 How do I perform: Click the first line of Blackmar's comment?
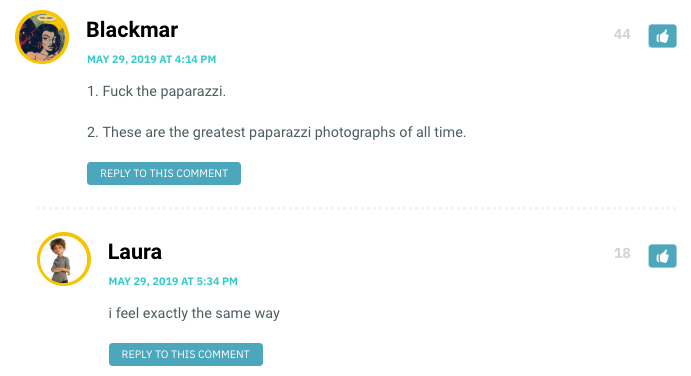click(156, 91)
